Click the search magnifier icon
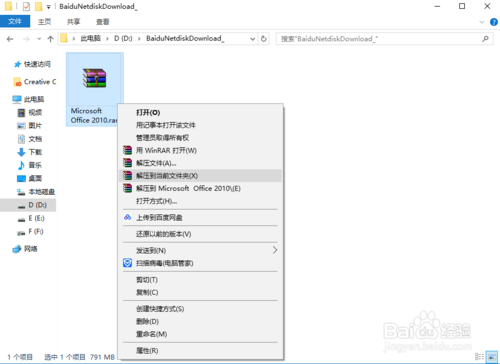This screenshot has width=500, height=364. pos(485,39)
